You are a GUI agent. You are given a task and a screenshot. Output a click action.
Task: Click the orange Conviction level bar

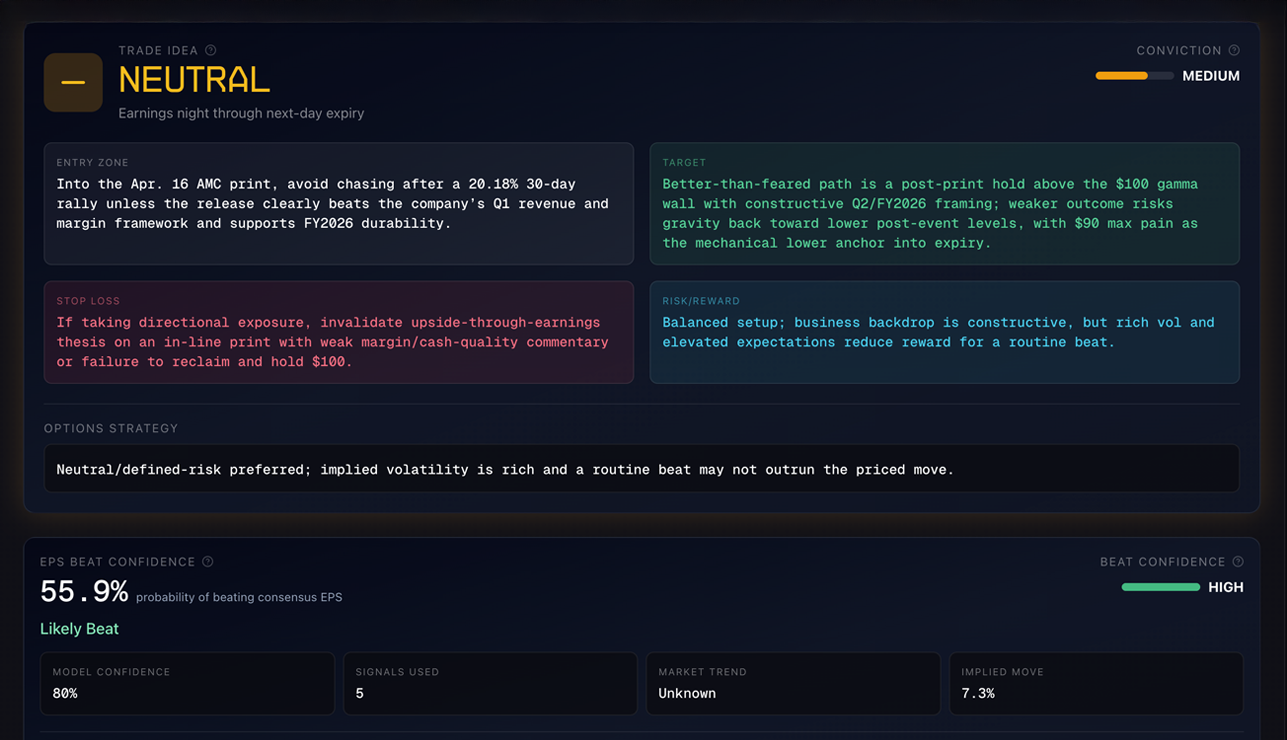[x=1133, y=76]
